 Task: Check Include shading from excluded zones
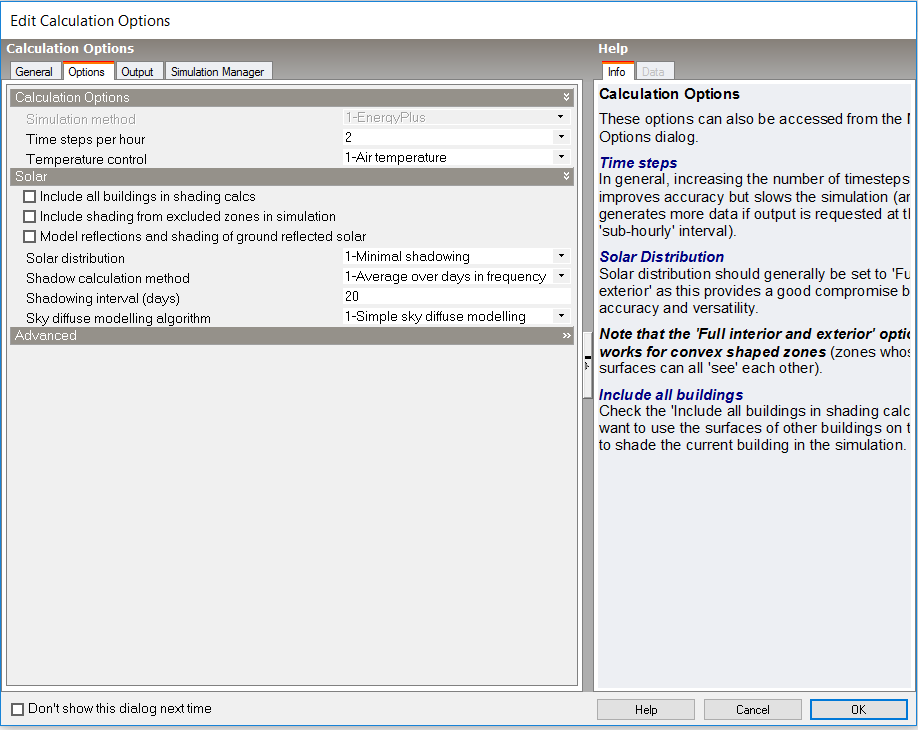point(29,217)
